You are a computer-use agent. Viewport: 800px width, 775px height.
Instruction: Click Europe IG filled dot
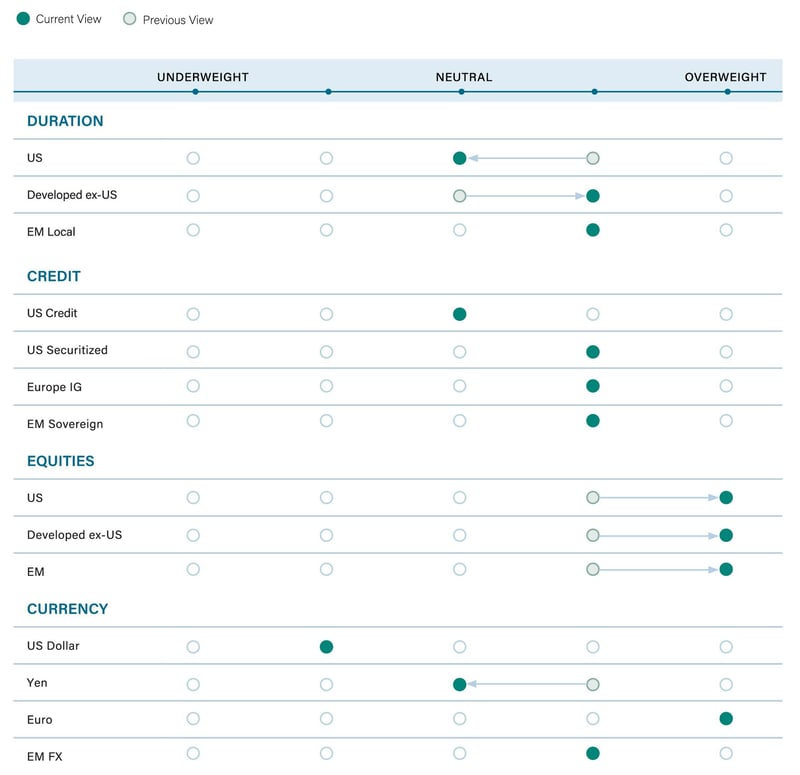pyautogui.click(x=593, y=386)
